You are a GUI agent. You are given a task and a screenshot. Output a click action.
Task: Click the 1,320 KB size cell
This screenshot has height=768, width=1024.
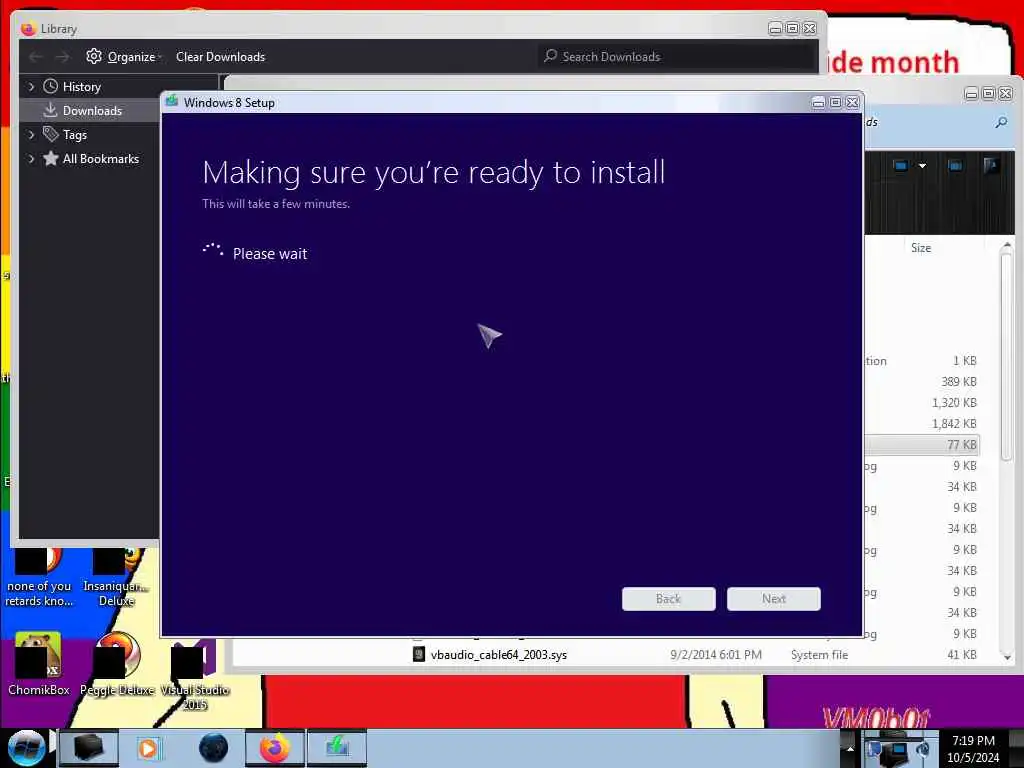[x=954, y=403]
